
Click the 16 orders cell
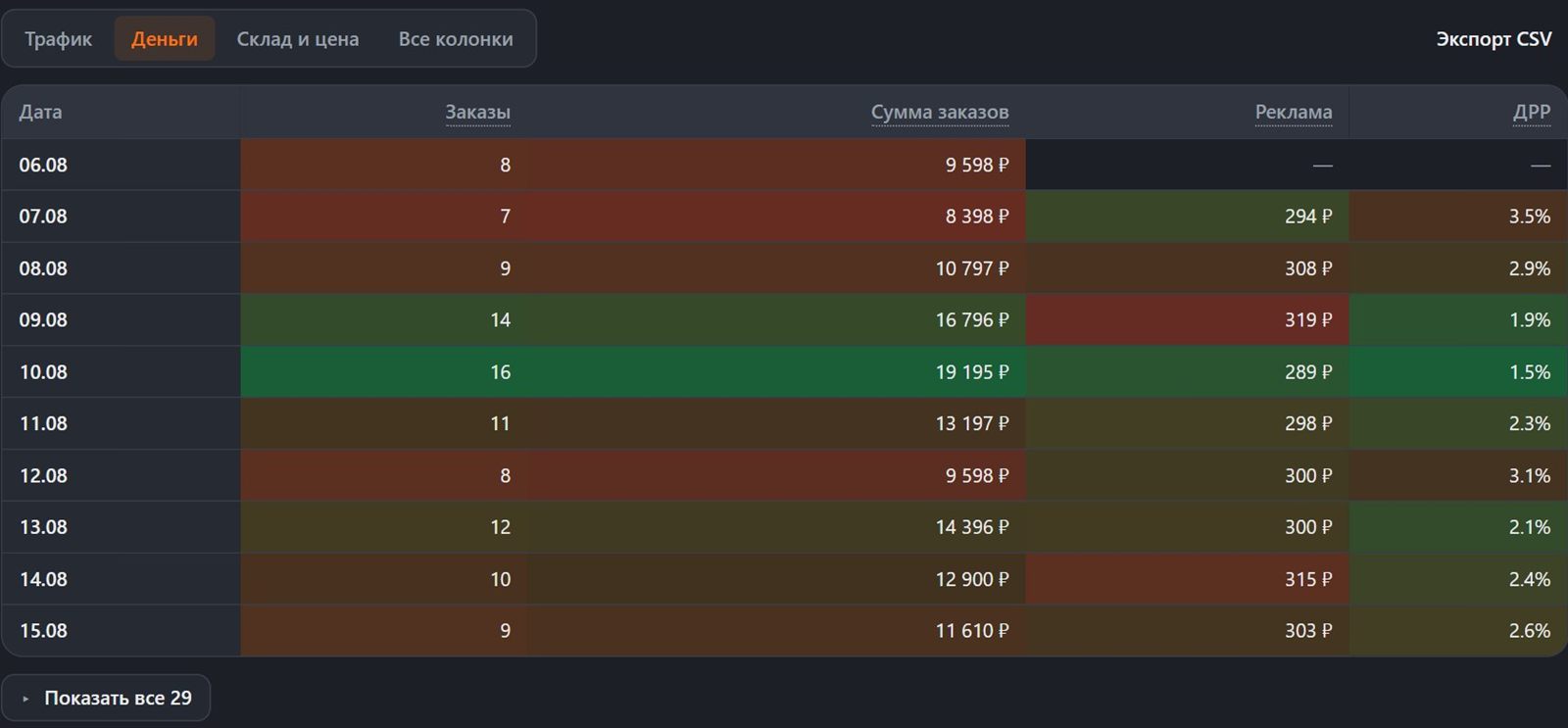point(384,371)
